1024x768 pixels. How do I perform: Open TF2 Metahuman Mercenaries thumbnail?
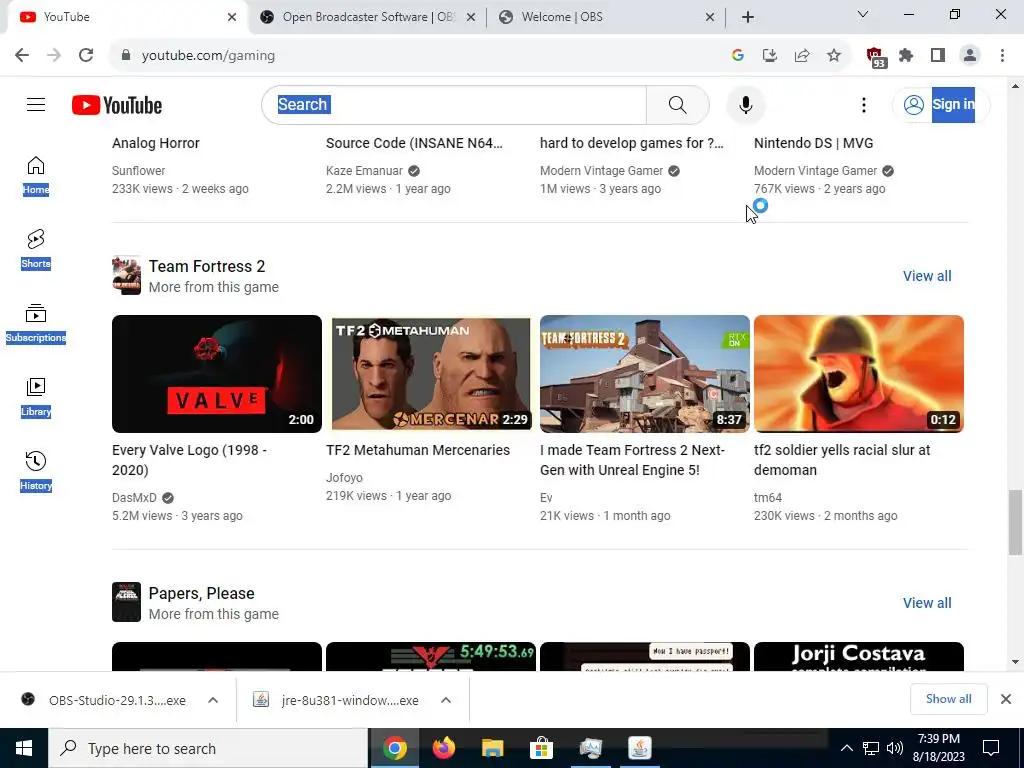[431, 374]
